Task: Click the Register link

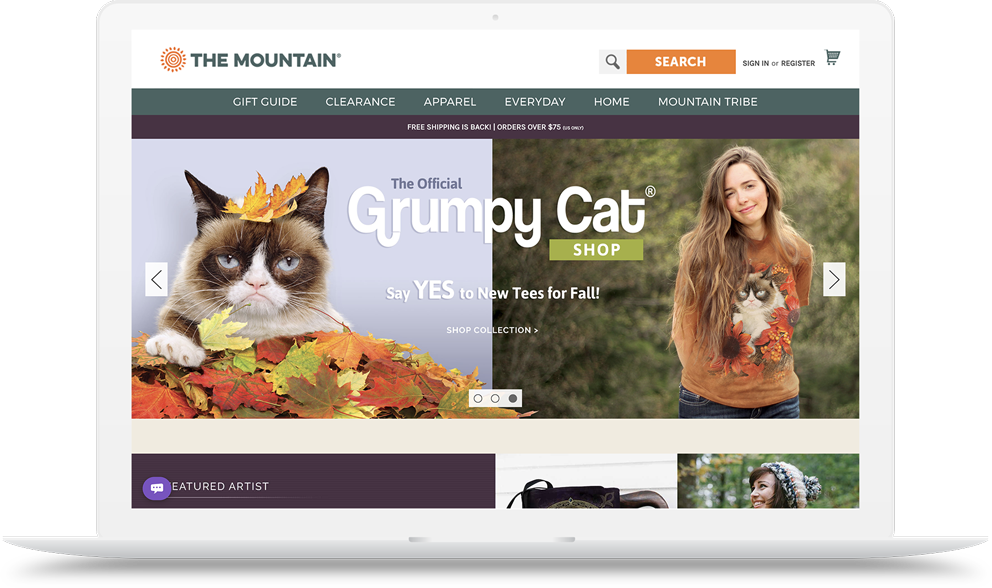Action: (x=798, y=63)
